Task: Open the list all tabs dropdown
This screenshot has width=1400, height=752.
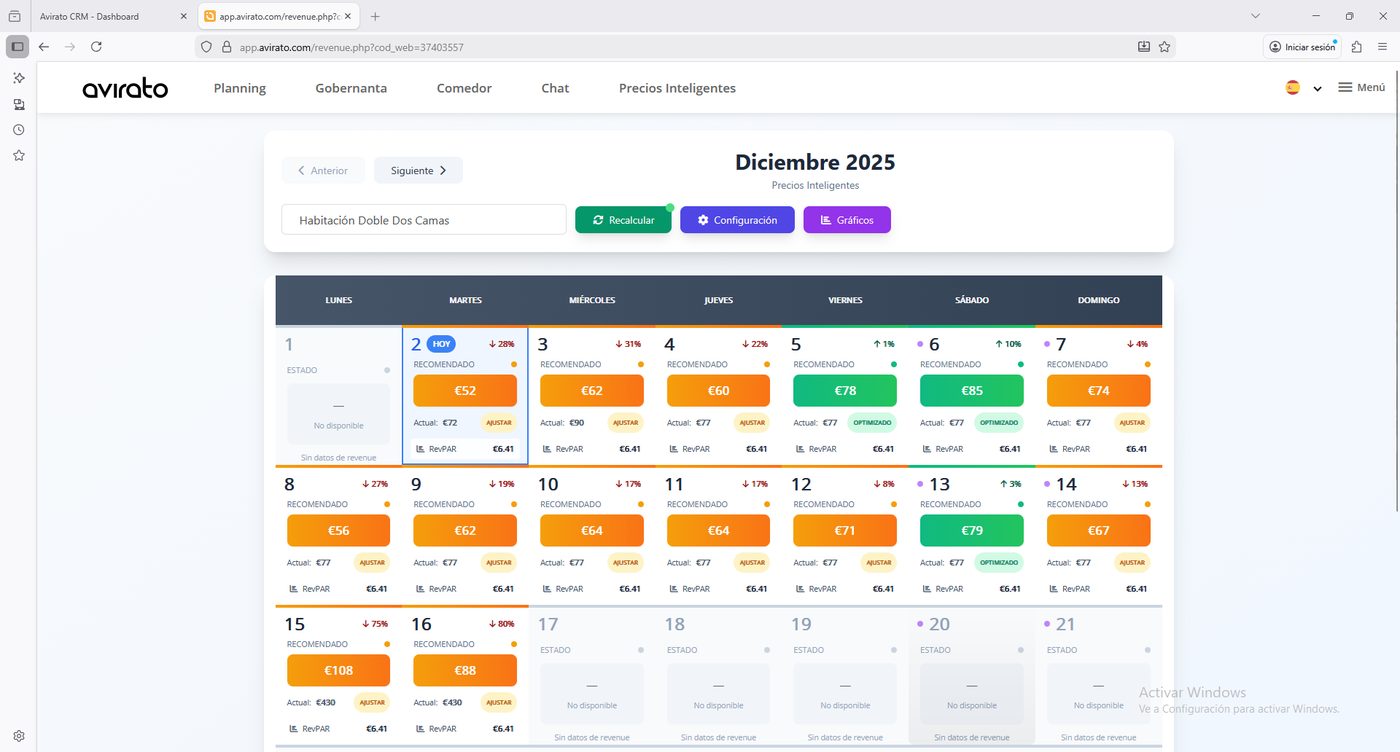Action: point(1256,16)
